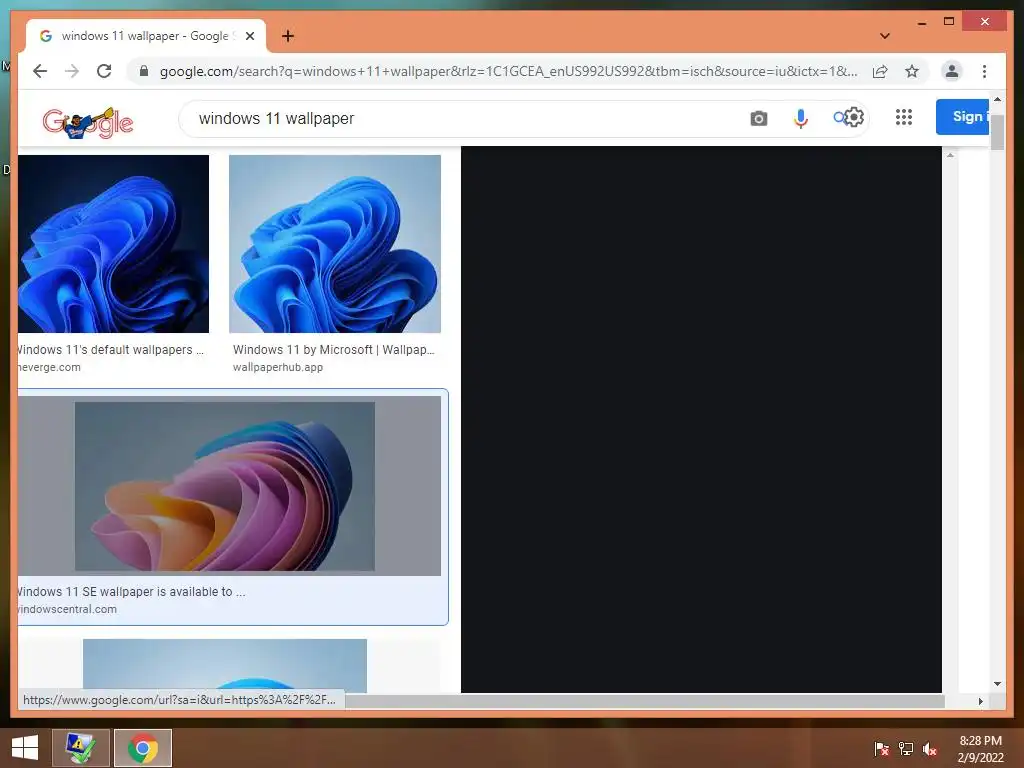Open a new tab with the plus button
This screenshot has width=1024, height=768.
288,36
